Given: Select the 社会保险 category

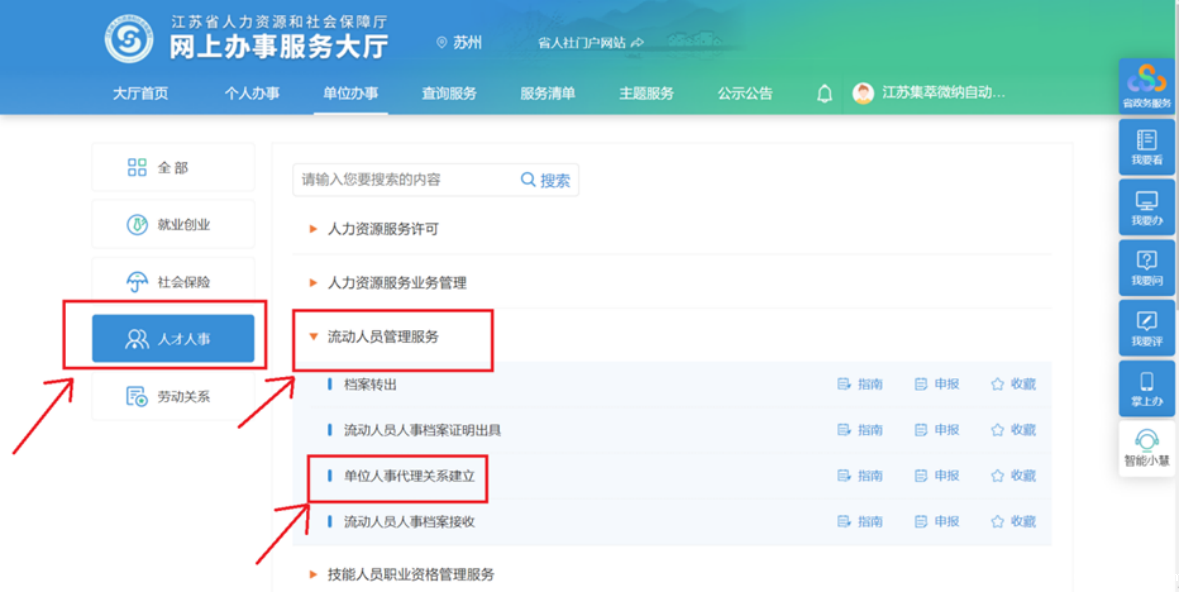Looking at the screenshot, I should point(173,282).
